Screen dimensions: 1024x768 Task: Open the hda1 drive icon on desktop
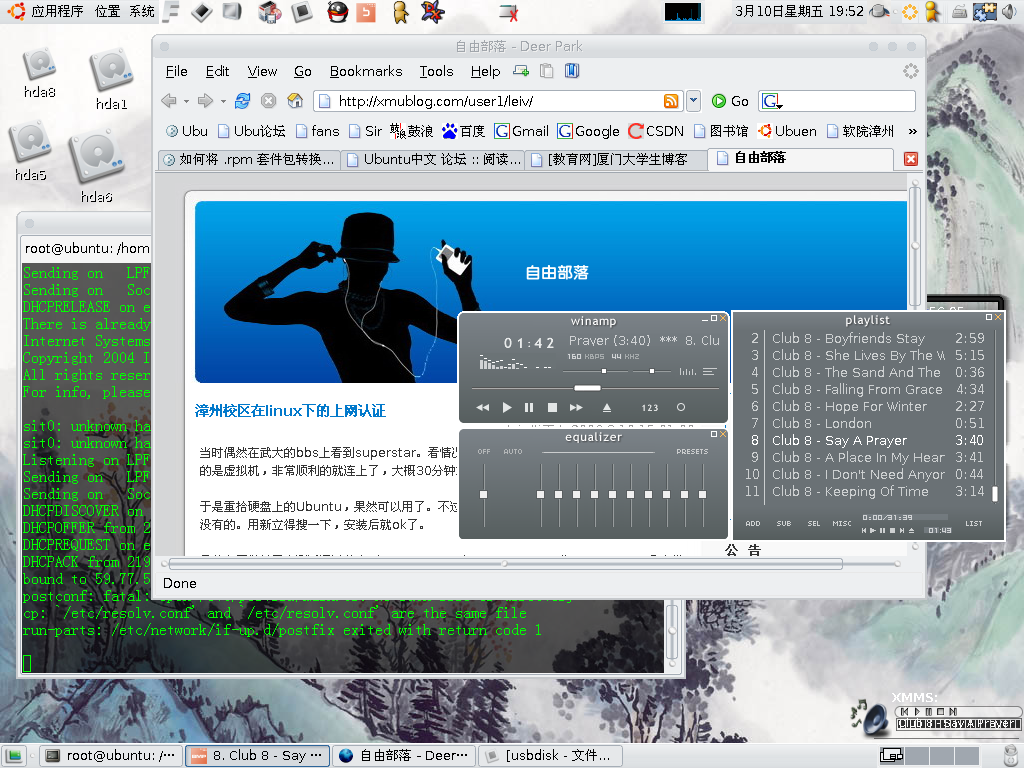[x=112, y=79]
